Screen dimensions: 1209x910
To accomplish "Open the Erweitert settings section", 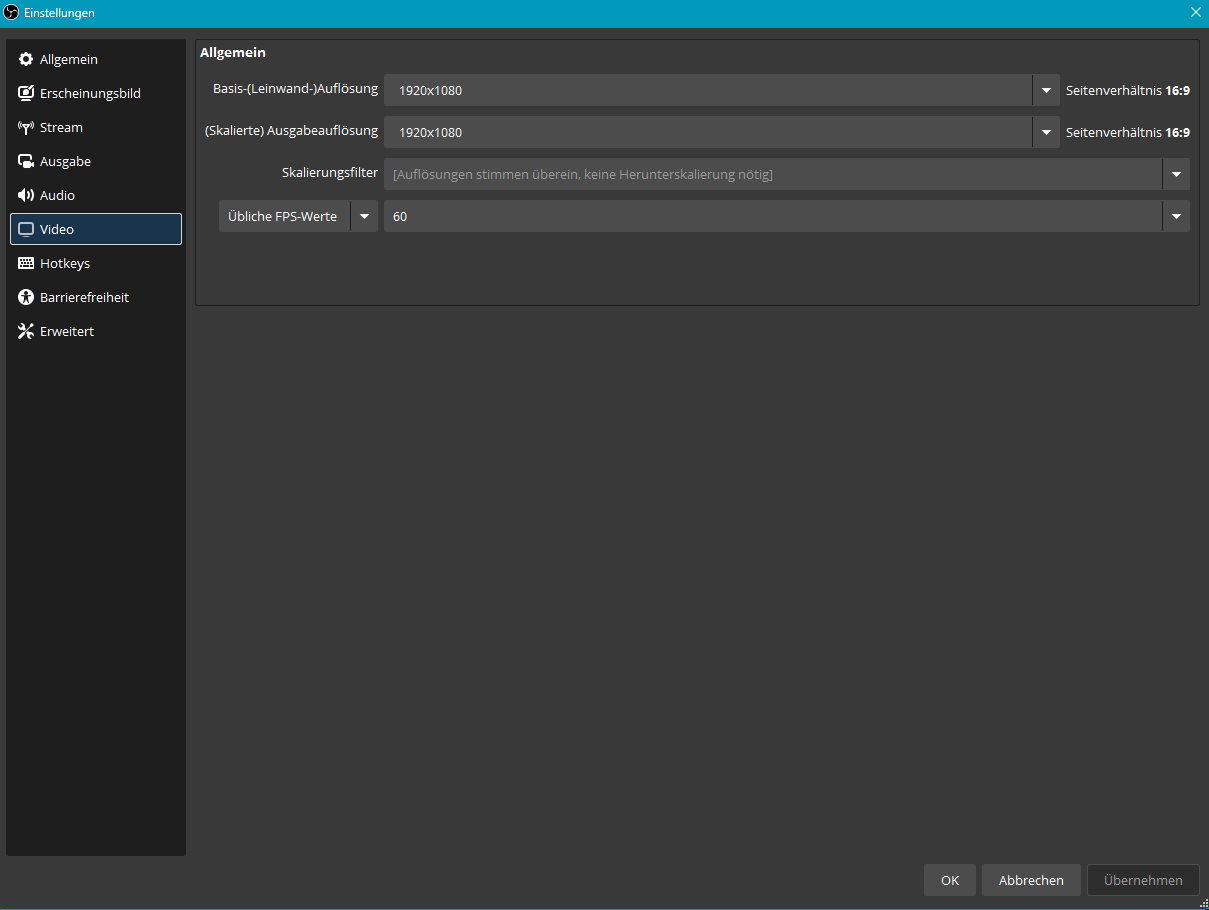I will pos(65,331).
